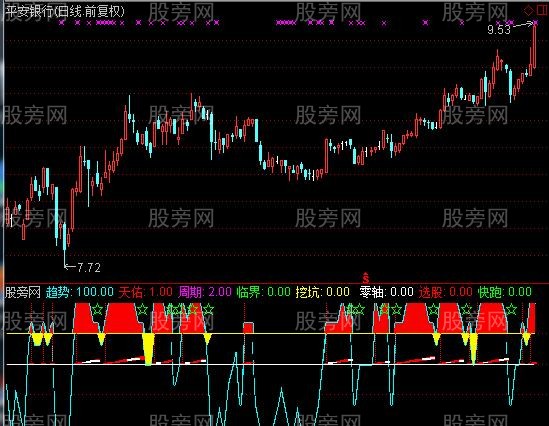Click the 快跑: 0.00 indicator value
This screenshot has height=426, width=549.
pyautogui.click(x=505, y=292)
